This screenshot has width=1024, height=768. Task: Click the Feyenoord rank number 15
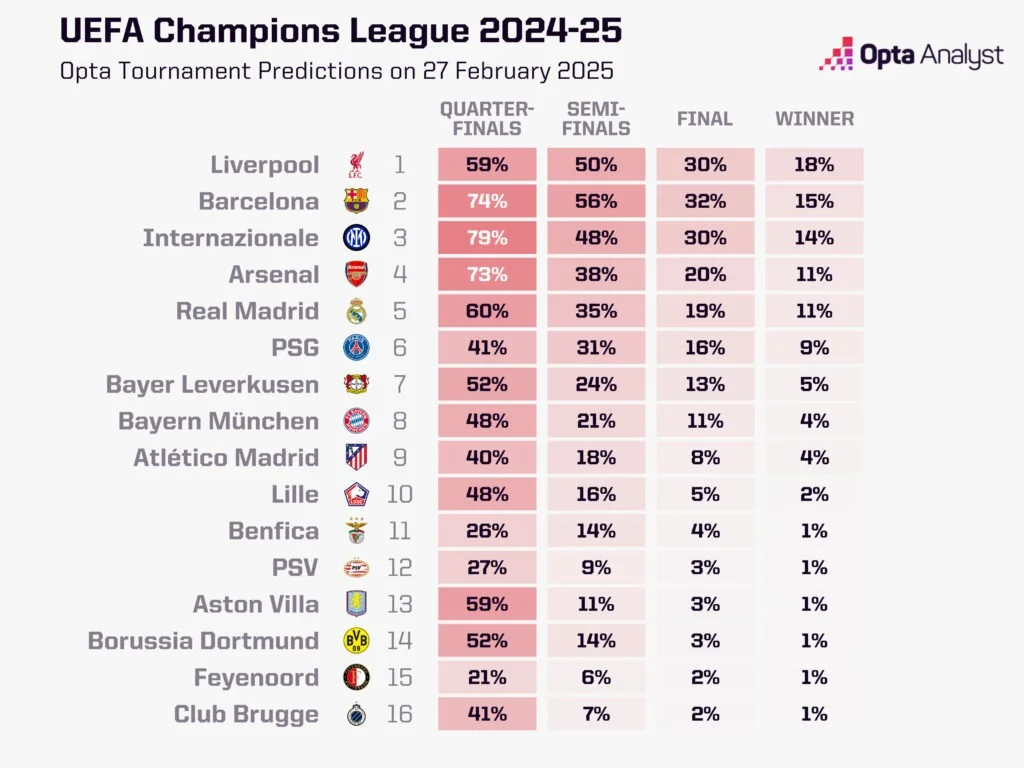tap(399, 678)
